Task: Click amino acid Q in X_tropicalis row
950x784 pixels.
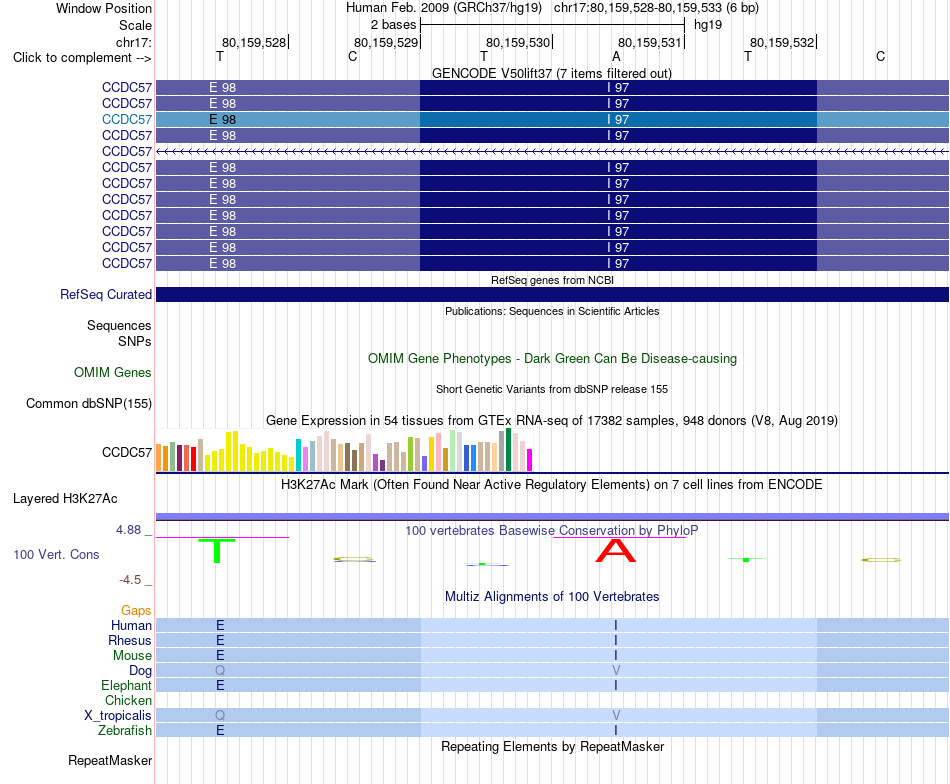Action: coord(220,716)
